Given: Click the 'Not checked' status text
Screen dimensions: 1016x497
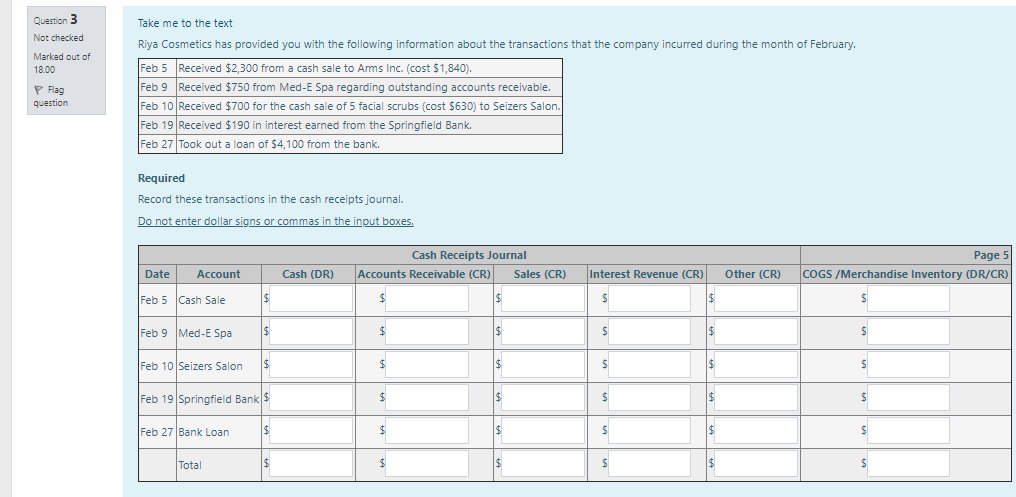Looking at the screenshot, I should coord(58,38).
